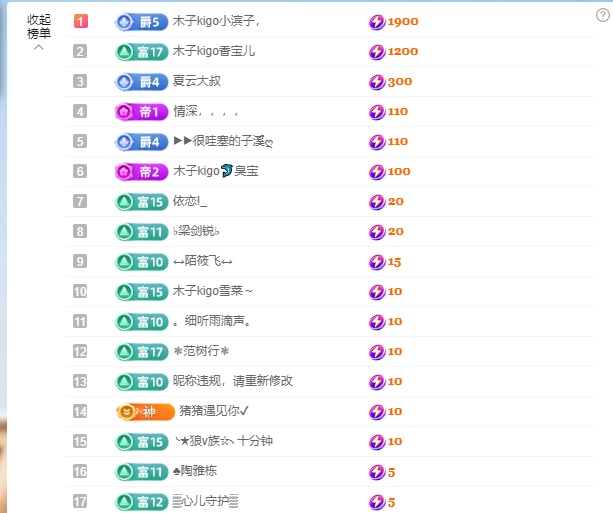Click the 富17 badge of 木子kigo香宝儿

(x=141, y=52)
